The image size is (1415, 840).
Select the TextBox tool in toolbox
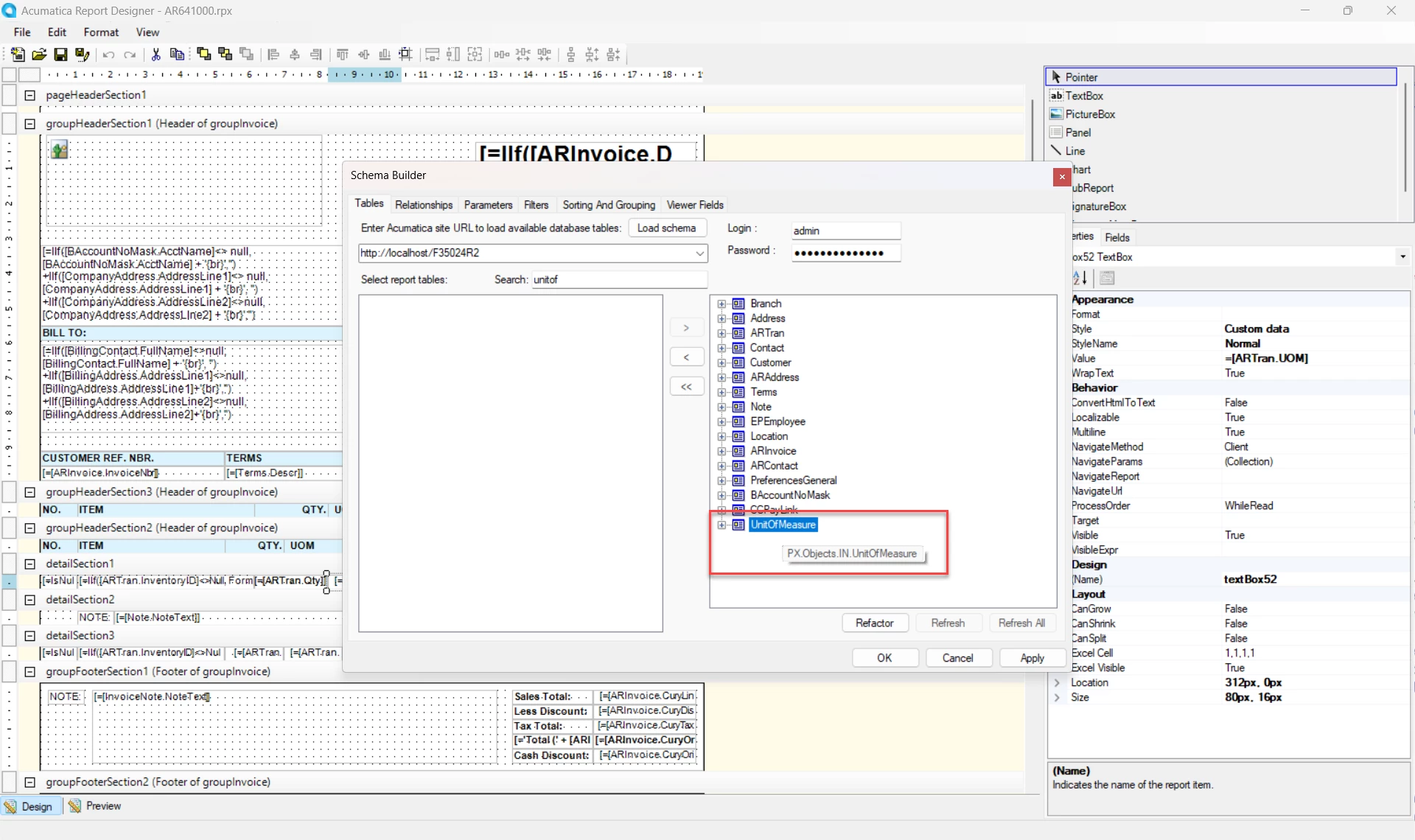1083,96
